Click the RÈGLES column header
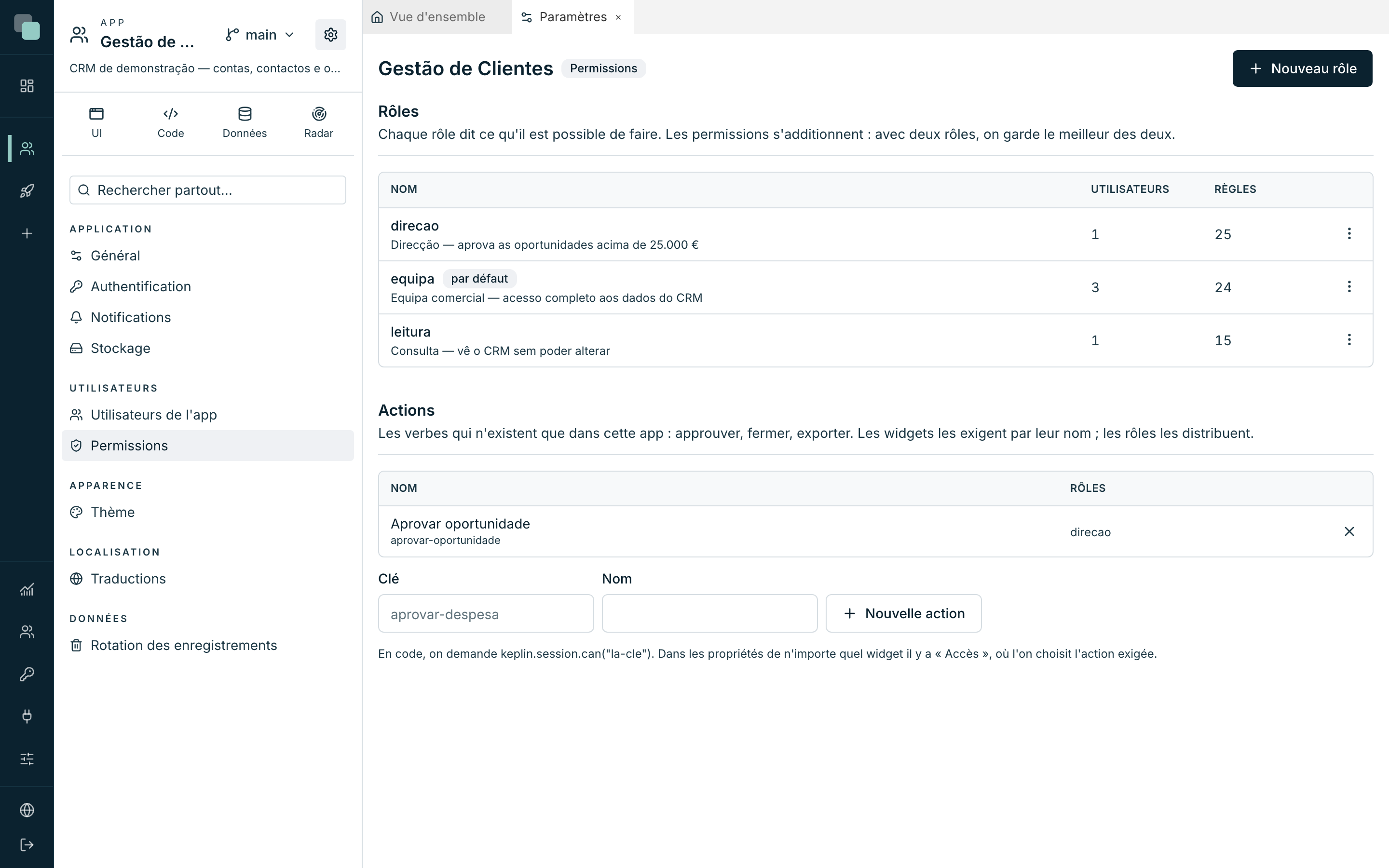This screenshot has width=1389, height=868. (1235, 190)
